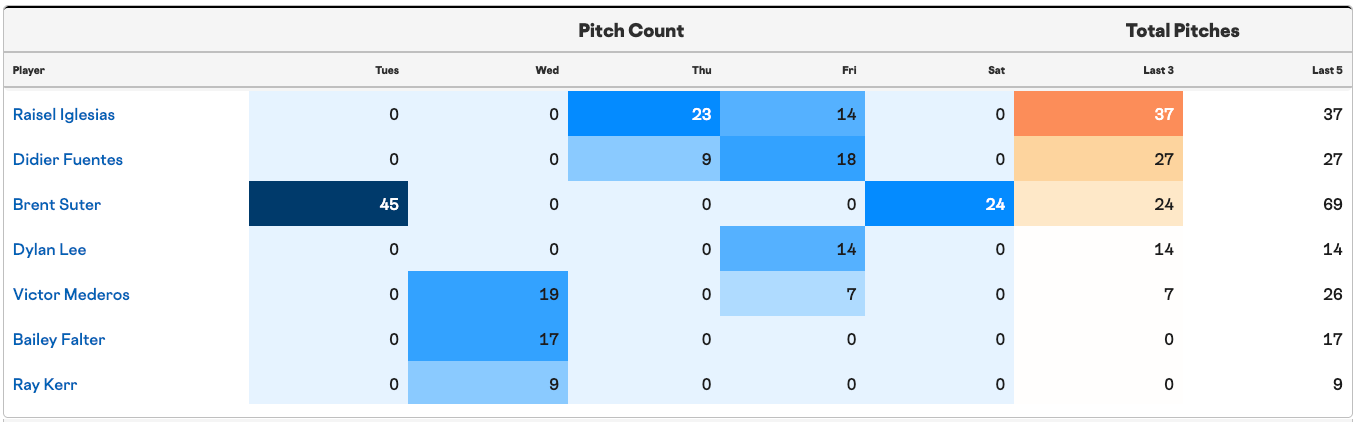Sort by Thu column header
Viewport: 1355px width, 422px height.
click(702, 70)
